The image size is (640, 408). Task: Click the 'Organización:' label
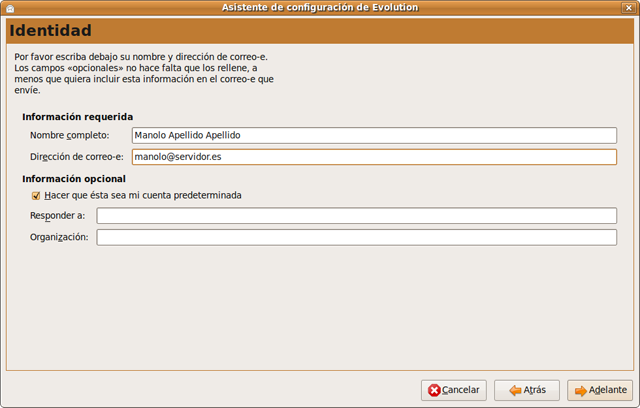(x=59, y=237)
